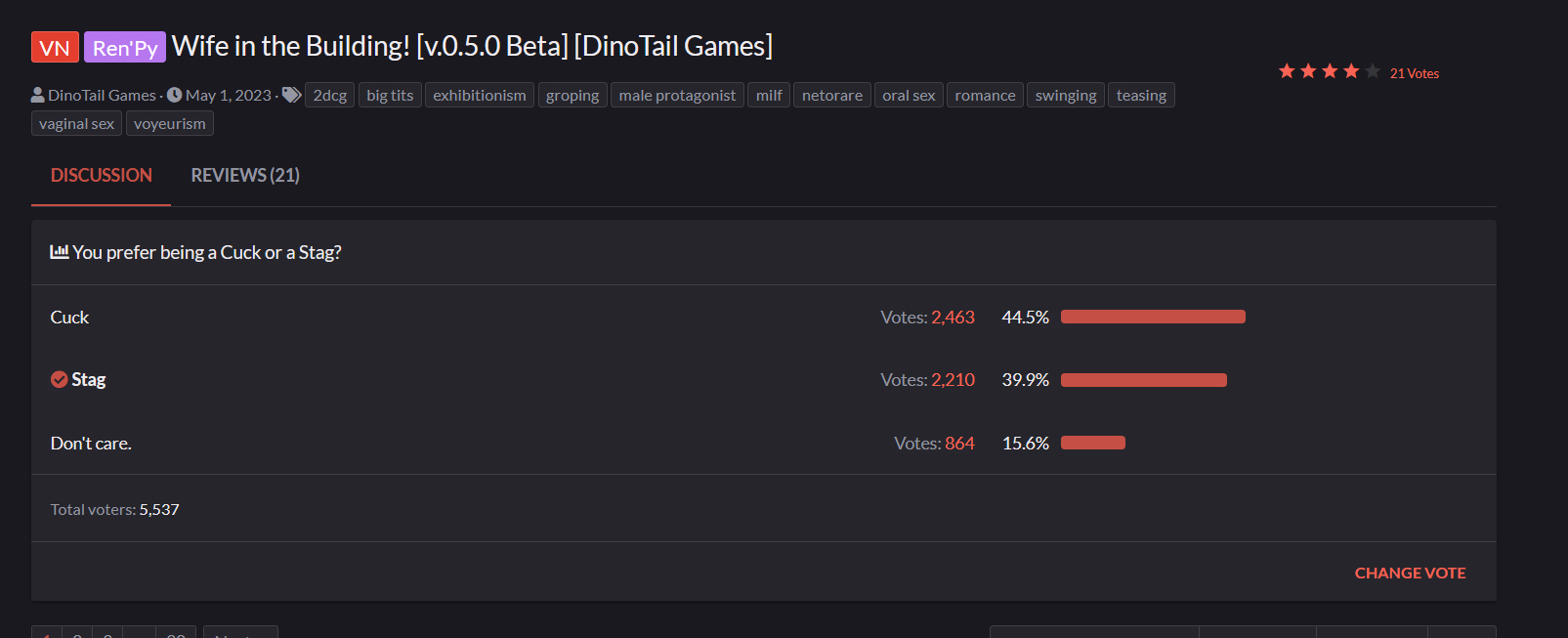View the 864 voters for Don't care

coord(959,444)
